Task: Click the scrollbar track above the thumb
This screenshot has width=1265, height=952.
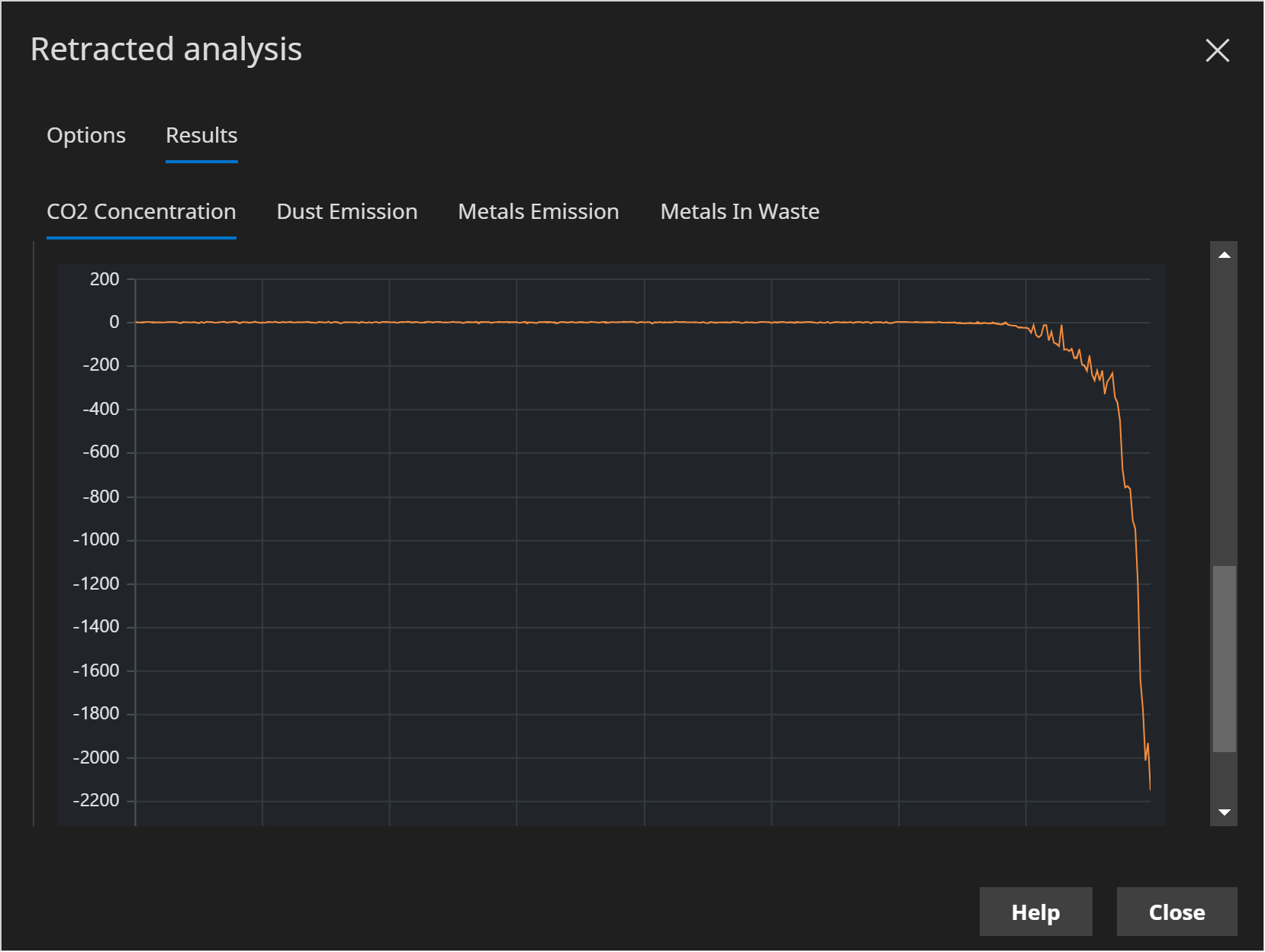Action: coord(1224,412)
